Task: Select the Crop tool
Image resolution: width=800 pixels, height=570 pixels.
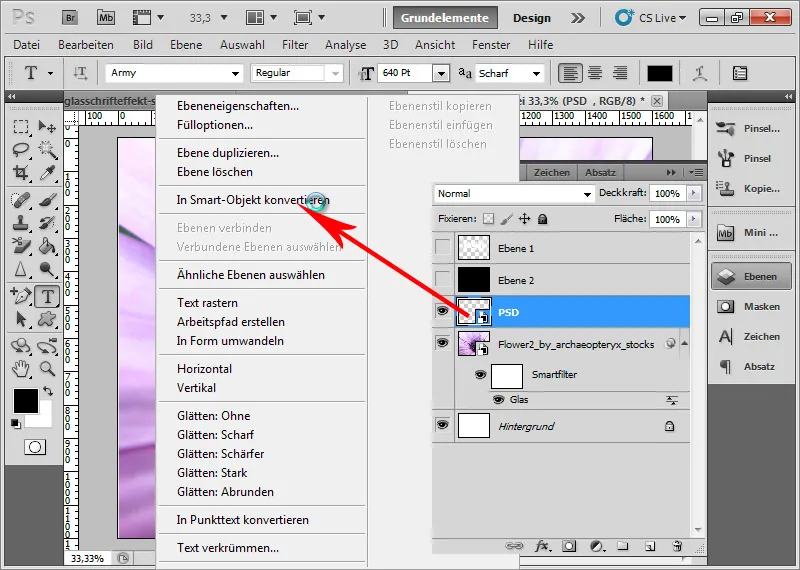Action: coord(21,172)
